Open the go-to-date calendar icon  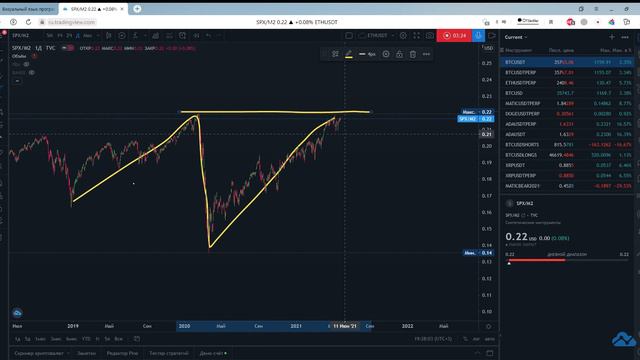click(137, 339)
